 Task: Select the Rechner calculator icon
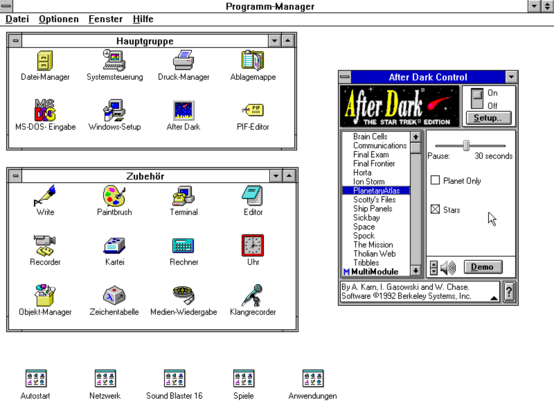click(x=183, y=245)
